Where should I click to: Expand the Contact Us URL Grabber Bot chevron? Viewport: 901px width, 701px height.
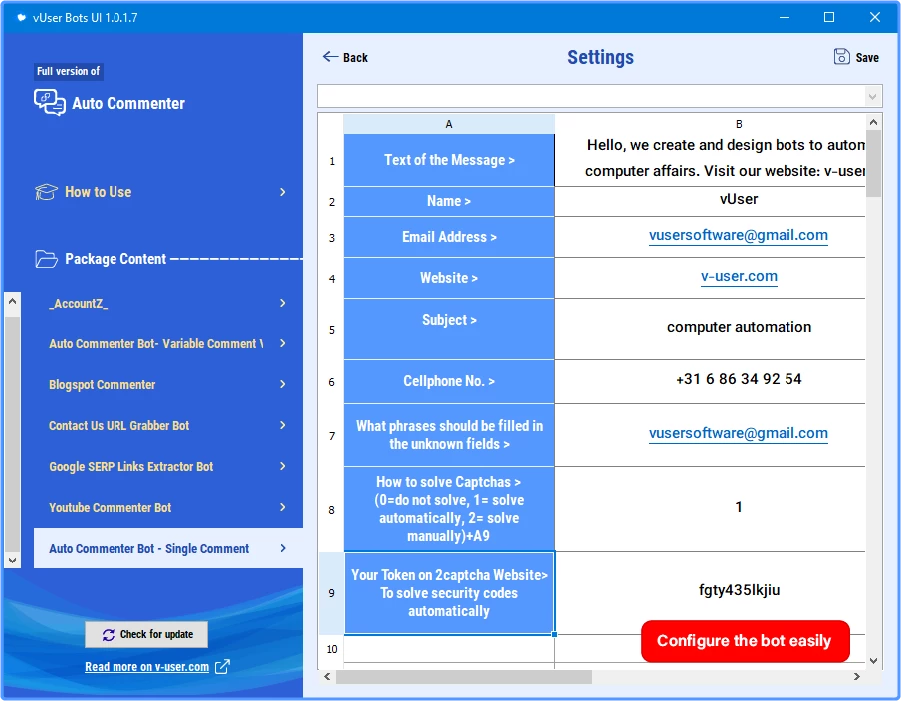[x=283, y=425]
